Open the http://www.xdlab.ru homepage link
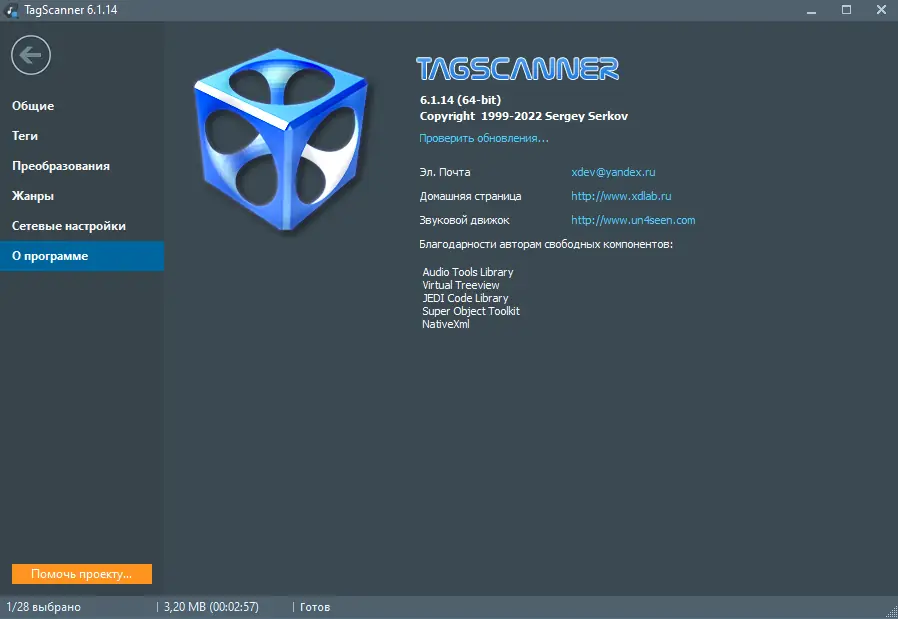 pos(621,196)
